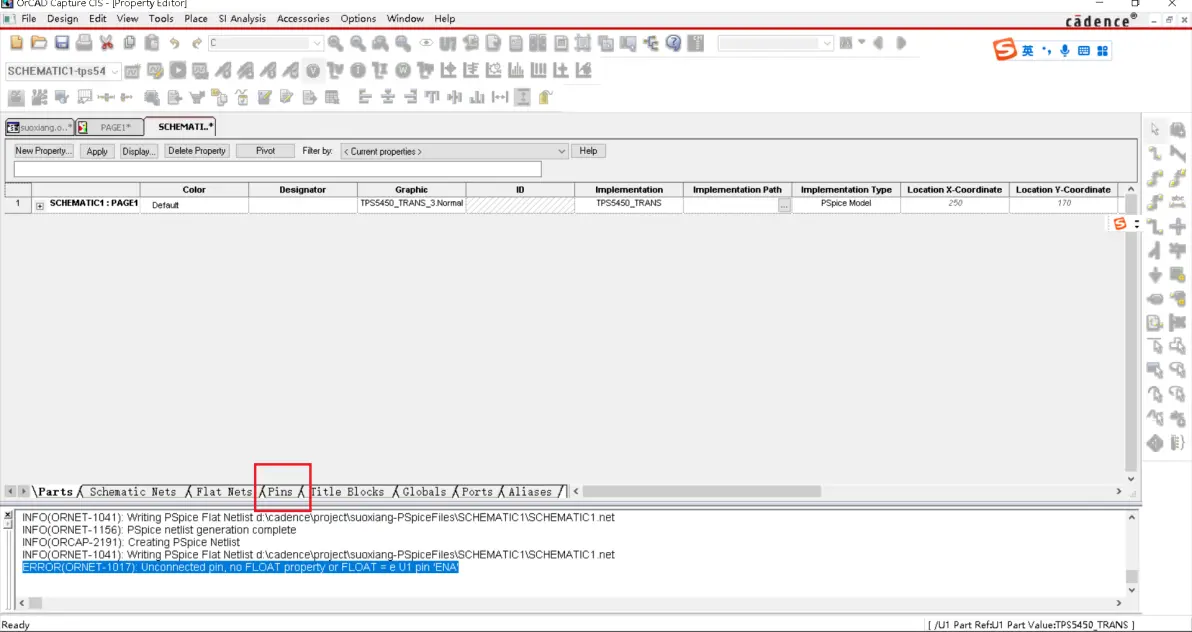
Task: Click the Undo arrow icon
Action: tap(174, 43)
